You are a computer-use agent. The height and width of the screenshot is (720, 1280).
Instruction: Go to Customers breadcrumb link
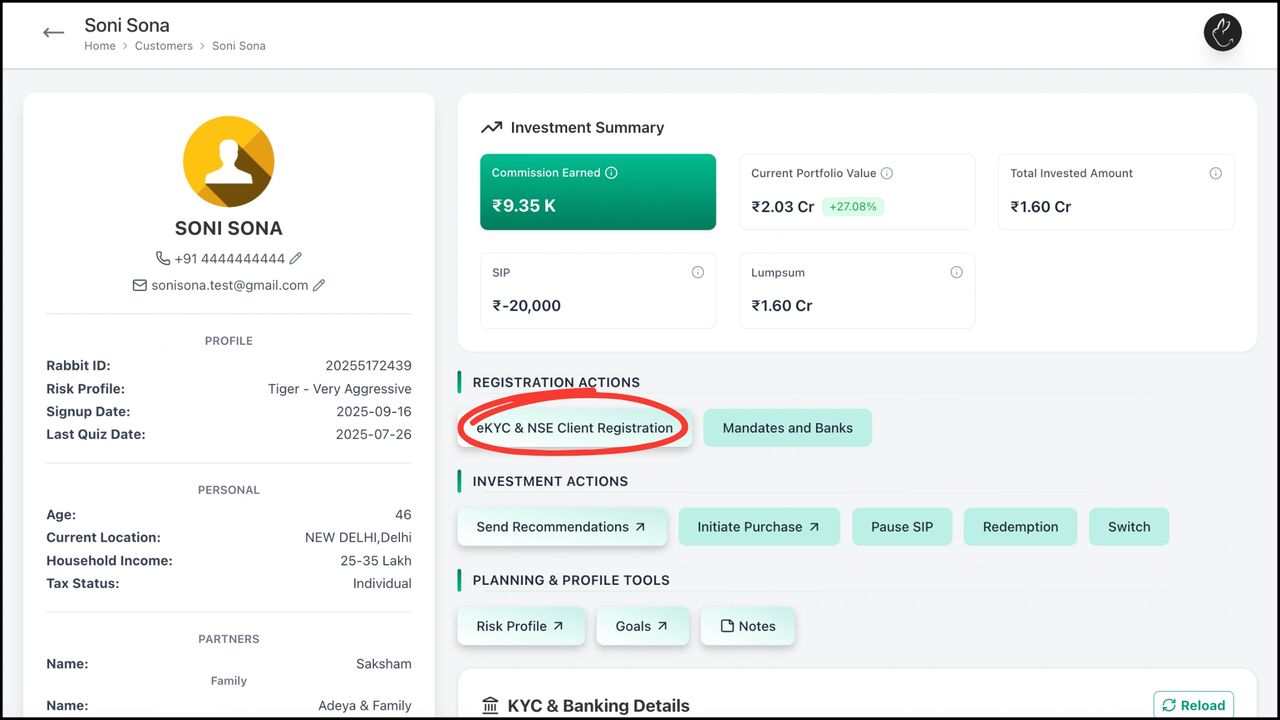coord(164,46)
